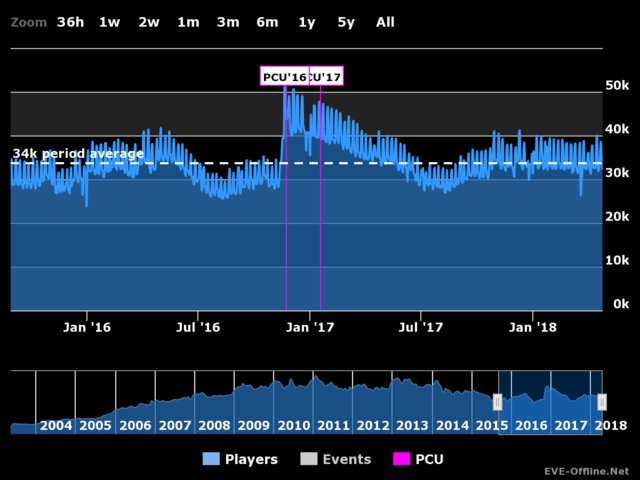The height and width of the screenshot is (480, 640).
Task: Switch zoom to 2w
Action: (149, 22)
